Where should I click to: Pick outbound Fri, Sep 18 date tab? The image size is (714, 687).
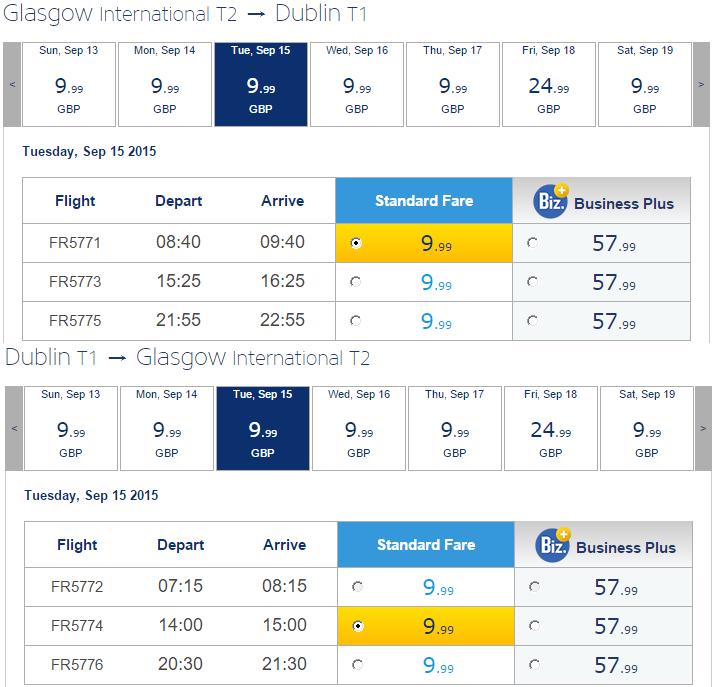pos(548,85)
